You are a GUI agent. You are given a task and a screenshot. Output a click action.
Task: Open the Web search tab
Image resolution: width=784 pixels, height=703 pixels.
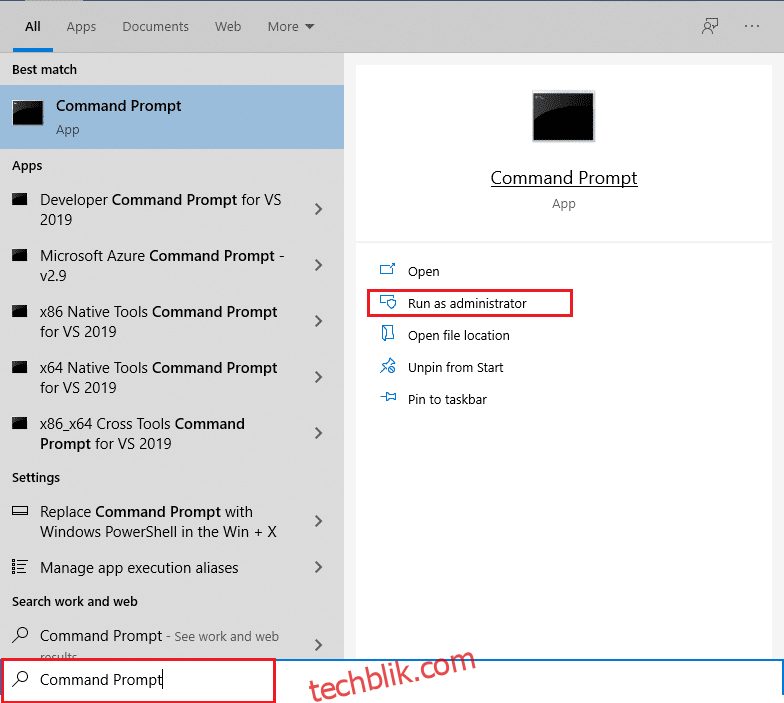(x=228, y=26)
